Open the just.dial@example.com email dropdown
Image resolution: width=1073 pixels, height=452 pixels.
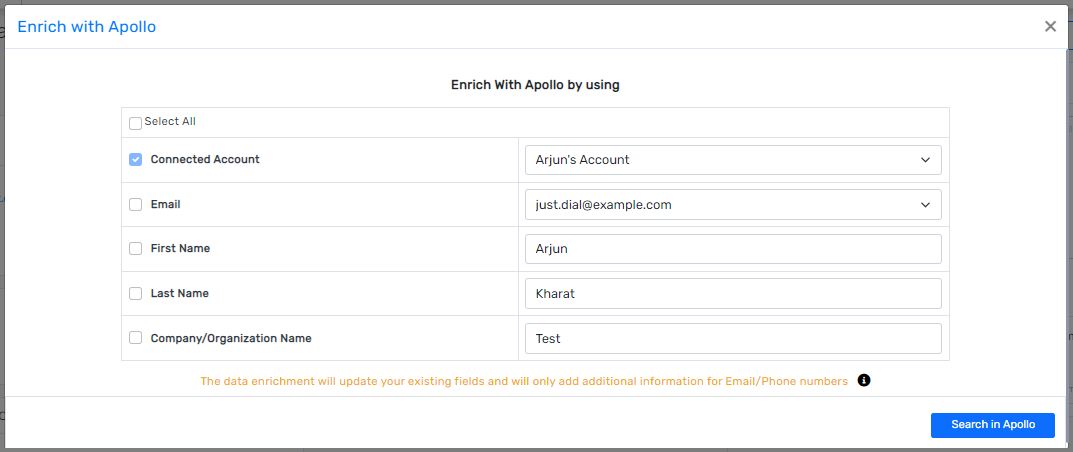coord(733,204)
